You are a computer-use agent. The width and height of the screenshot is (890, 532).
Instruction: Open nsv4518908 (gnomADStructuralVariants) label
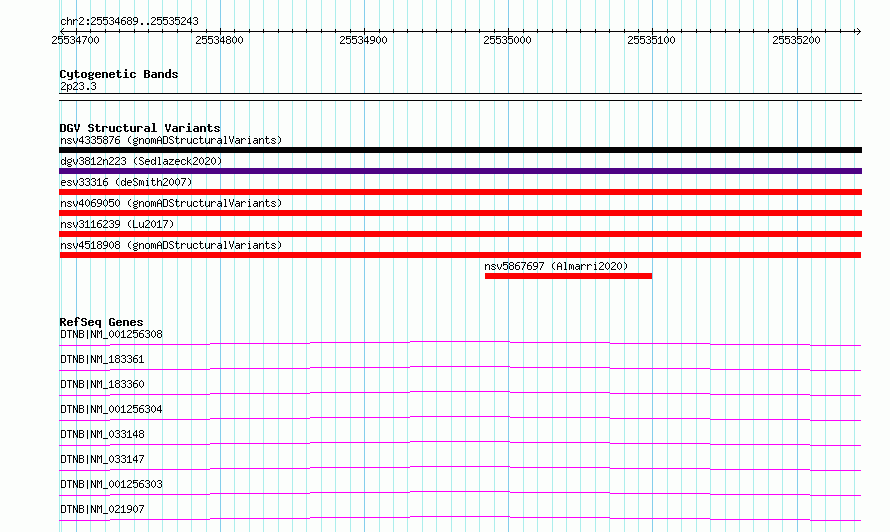(171, 245)
